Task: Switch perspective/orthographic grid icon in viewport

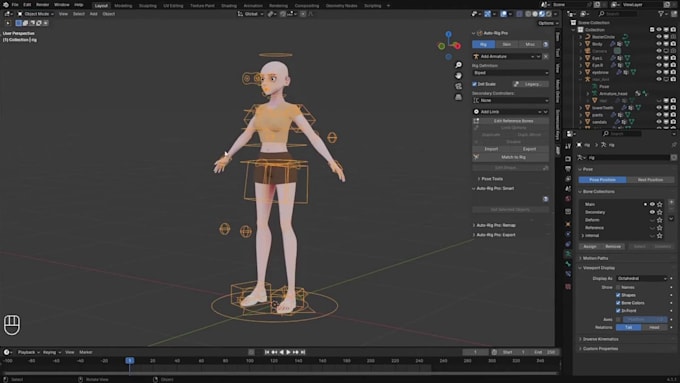Action: click(458, 97)
